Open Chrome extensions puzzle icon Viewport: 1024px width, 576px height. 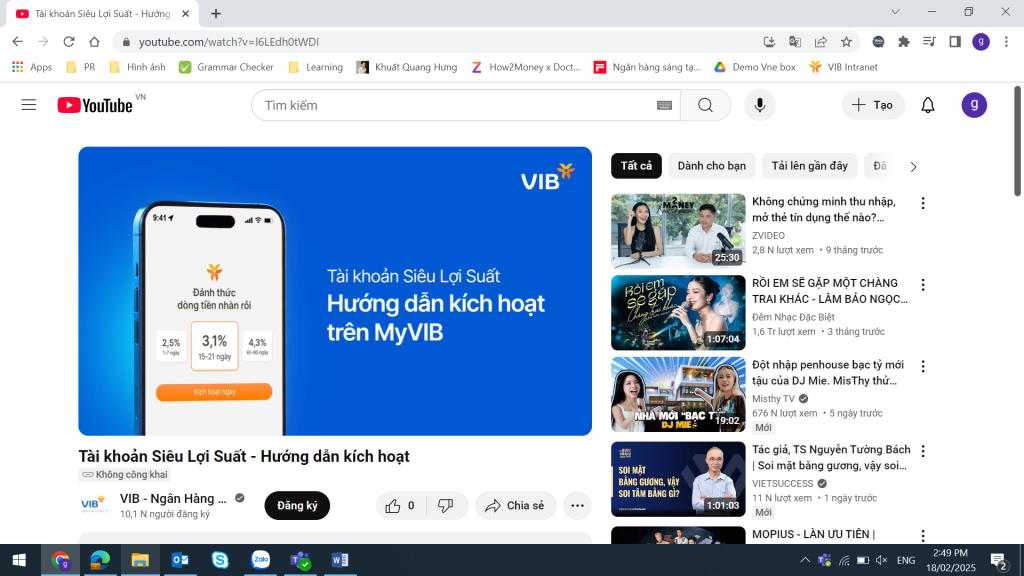(x=904, y=42)
